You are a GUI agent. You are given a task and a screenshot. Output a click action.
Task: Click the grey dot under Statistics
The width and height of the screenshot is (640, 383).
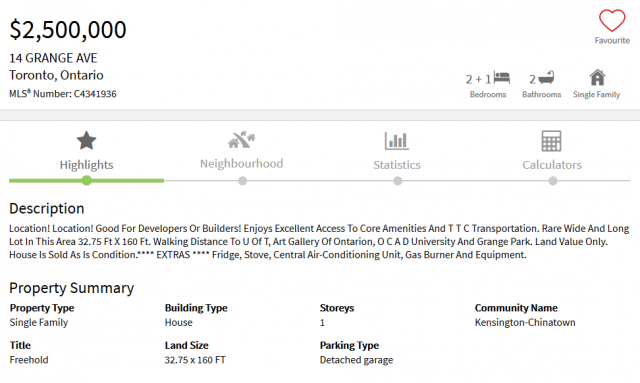pos(398,180)
